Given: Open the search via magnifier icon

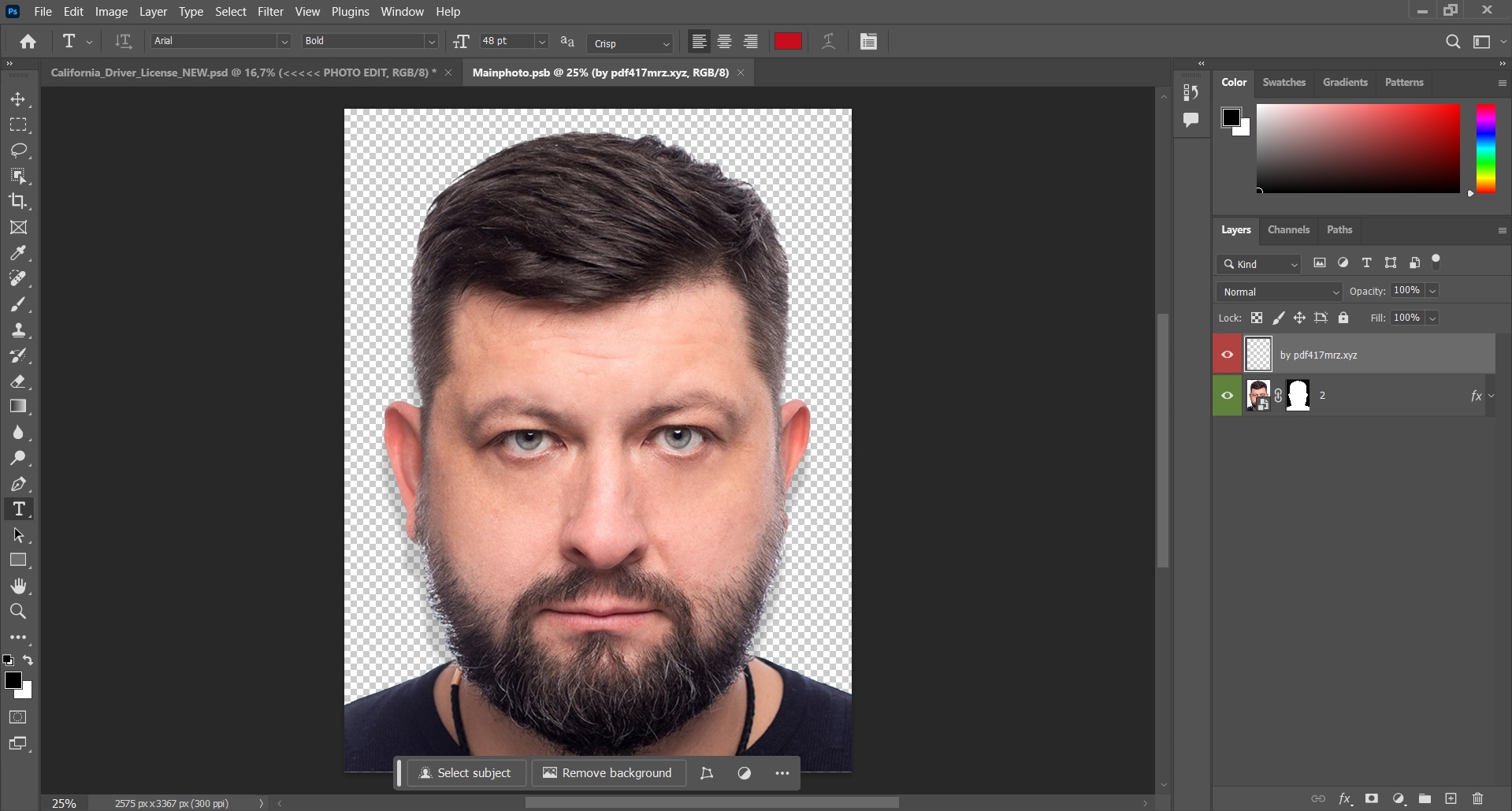Looking at the screenshot, I should pos(1452,41).
